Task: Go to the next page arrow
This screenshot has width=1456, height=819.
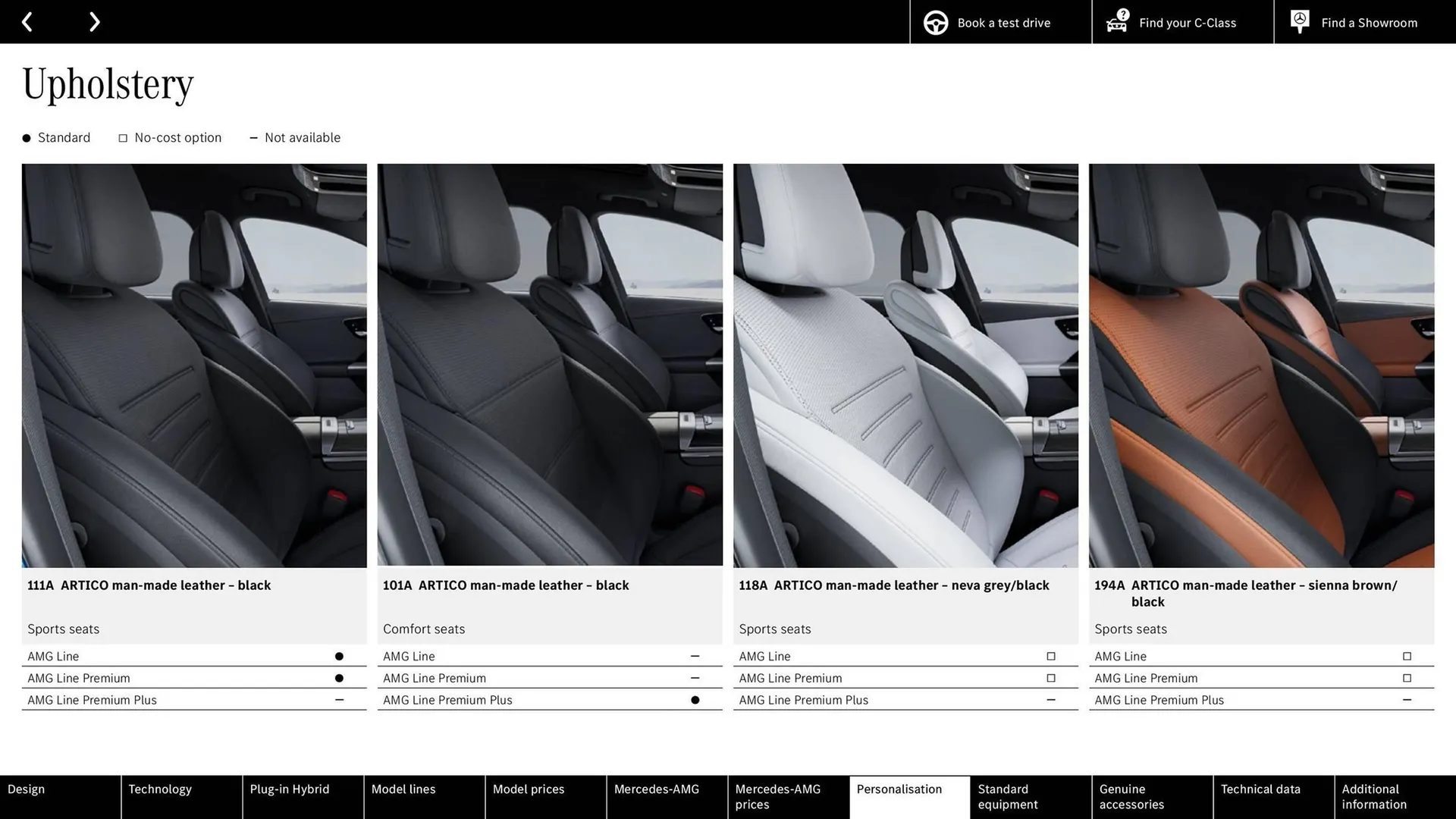Action: pyautogui.click(x=94, y=21)
